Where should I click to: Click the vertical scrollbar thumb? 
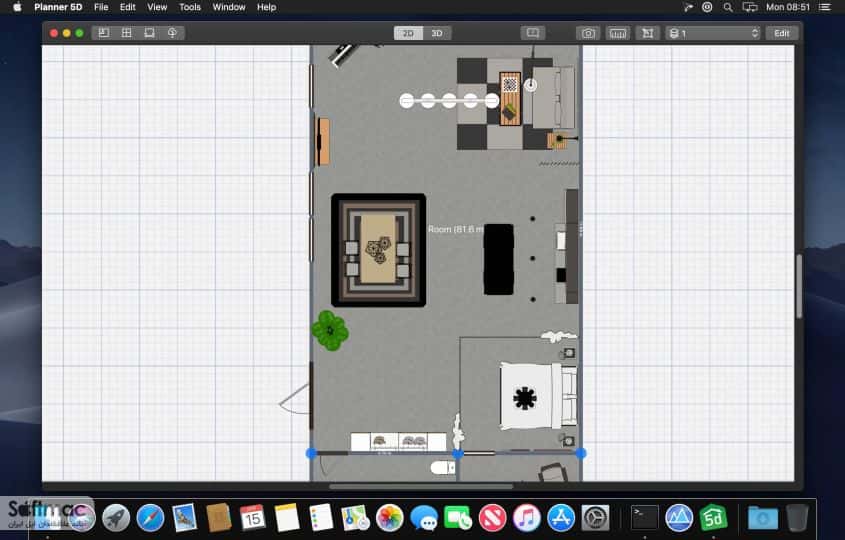[x=799, y=285]
